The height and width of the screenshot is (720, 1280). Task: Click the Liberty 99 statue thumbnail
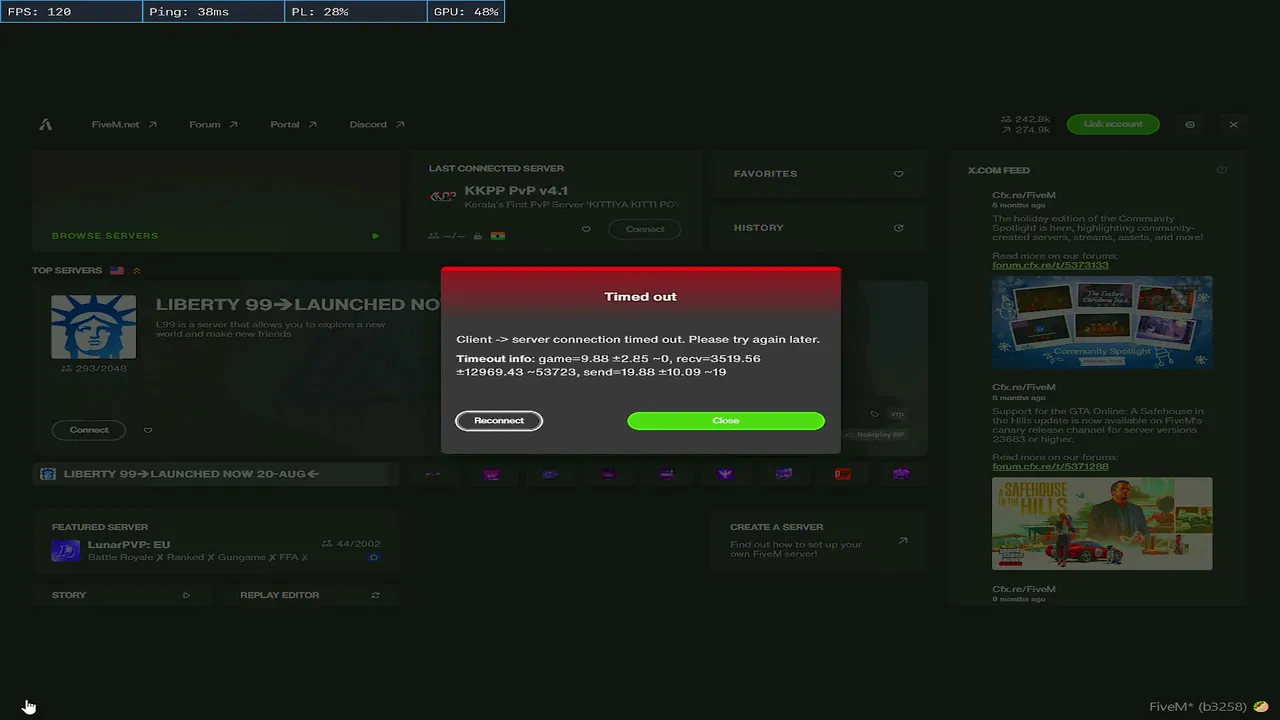pyautogui.click(x=94, y=327)
